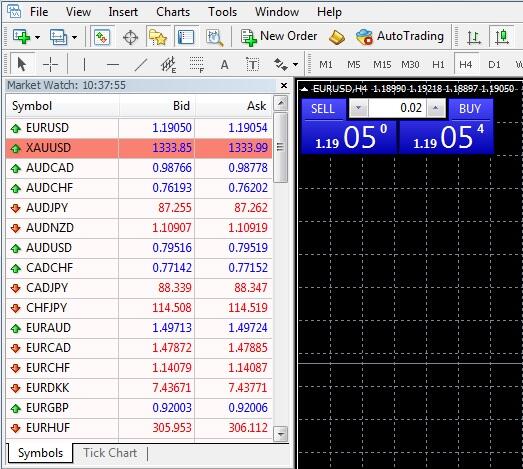Select the AUDJPY symbol row

click(139, 208)
